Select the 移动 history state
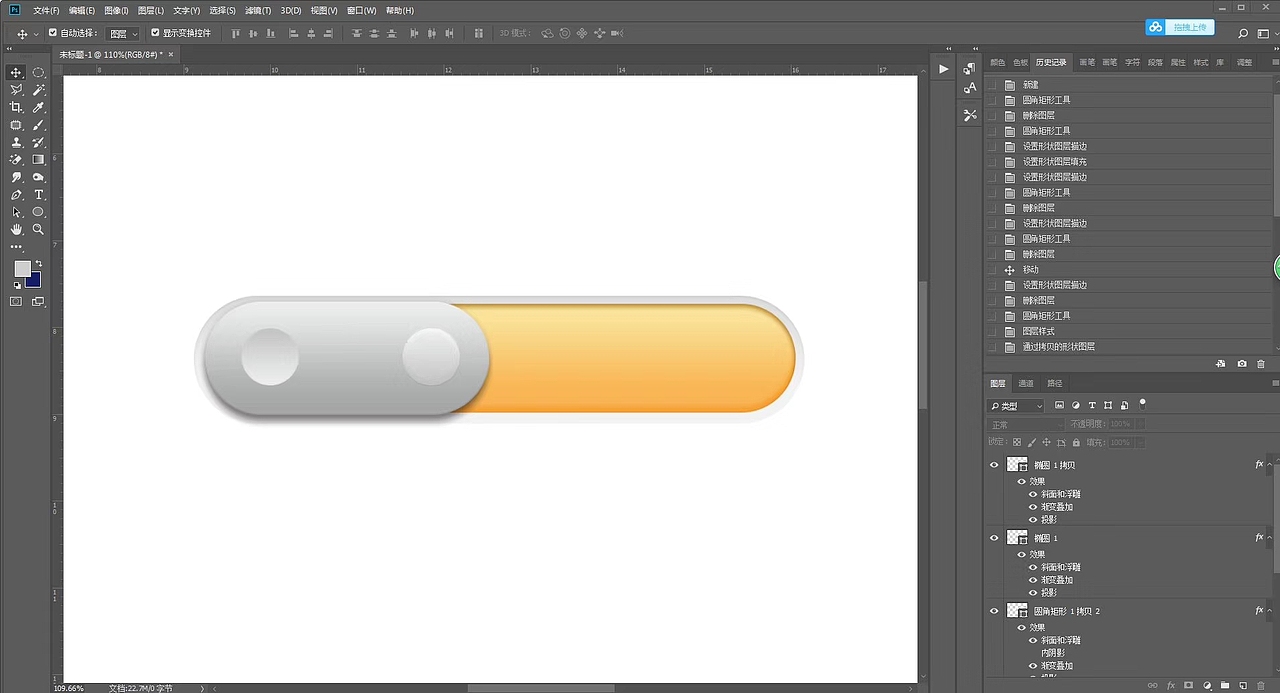Viewport: 1280px width, 693px height. pos(1031,269)
